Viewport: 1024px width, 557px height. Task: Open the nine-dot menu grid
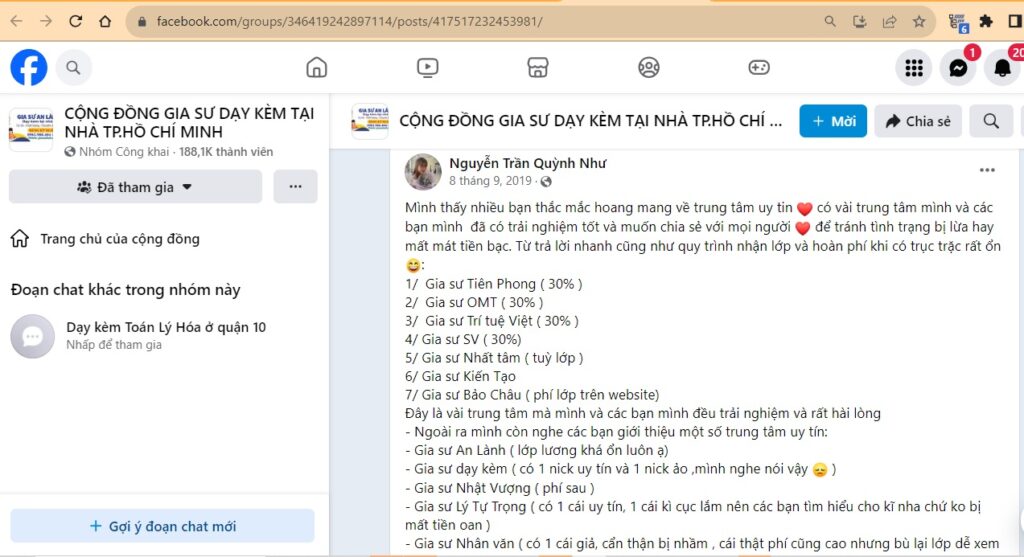tap(914, 67)
